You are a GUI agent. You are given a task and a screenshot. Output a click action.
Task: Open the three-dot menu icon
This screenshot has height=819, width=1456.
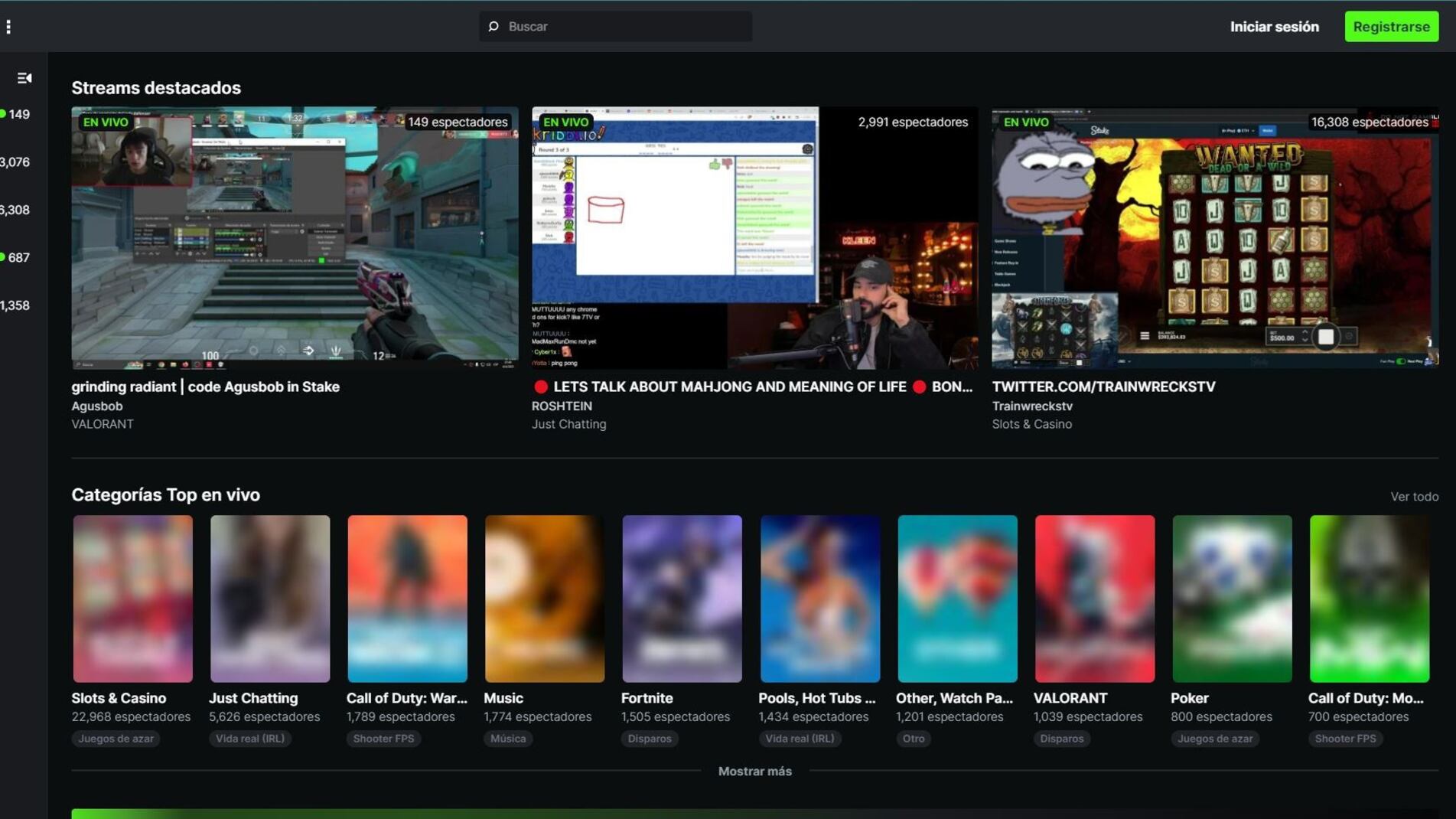[8, 27]
